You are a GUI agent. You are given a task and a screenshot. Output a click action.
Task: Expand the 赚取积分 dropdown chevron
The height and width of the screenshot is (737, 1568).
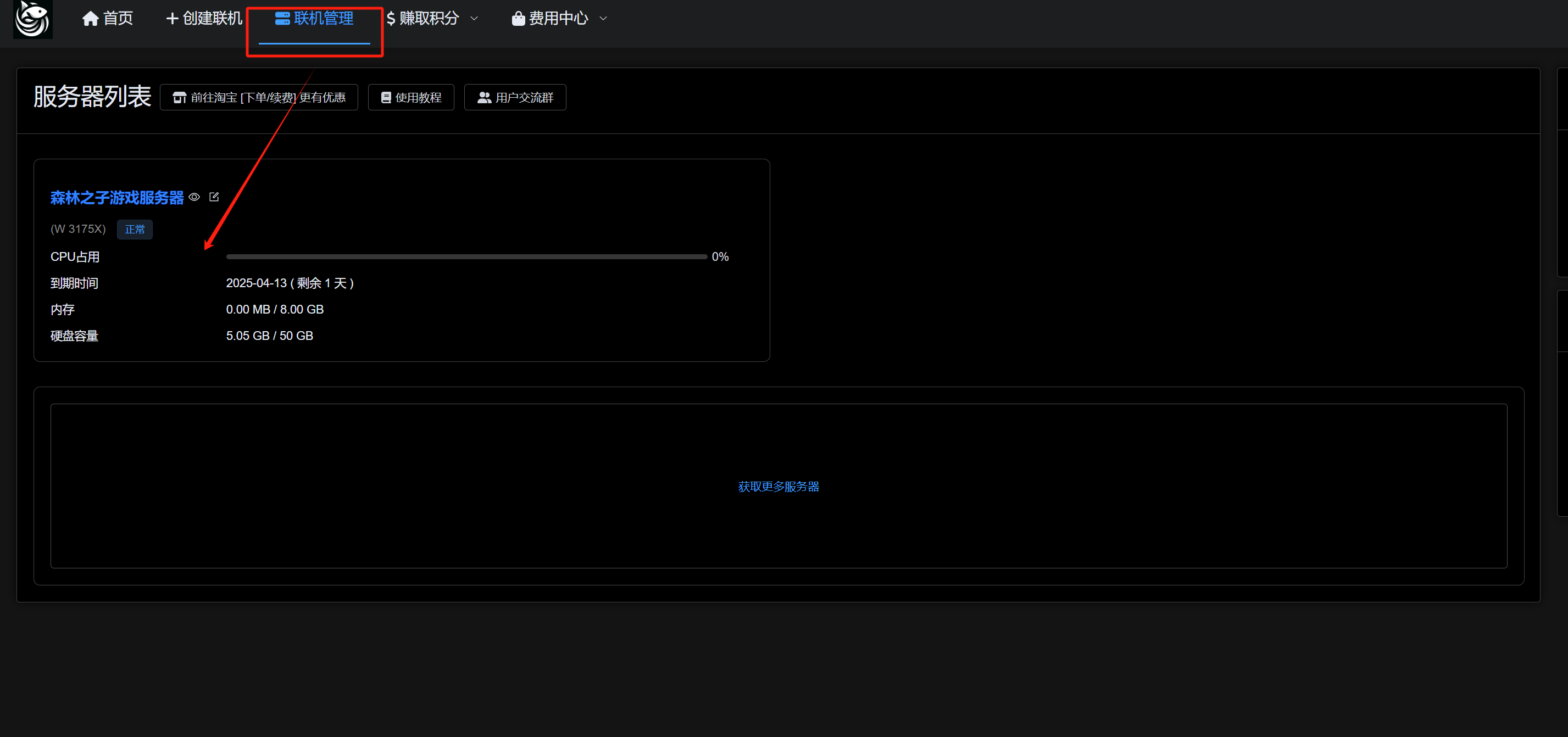474,19
